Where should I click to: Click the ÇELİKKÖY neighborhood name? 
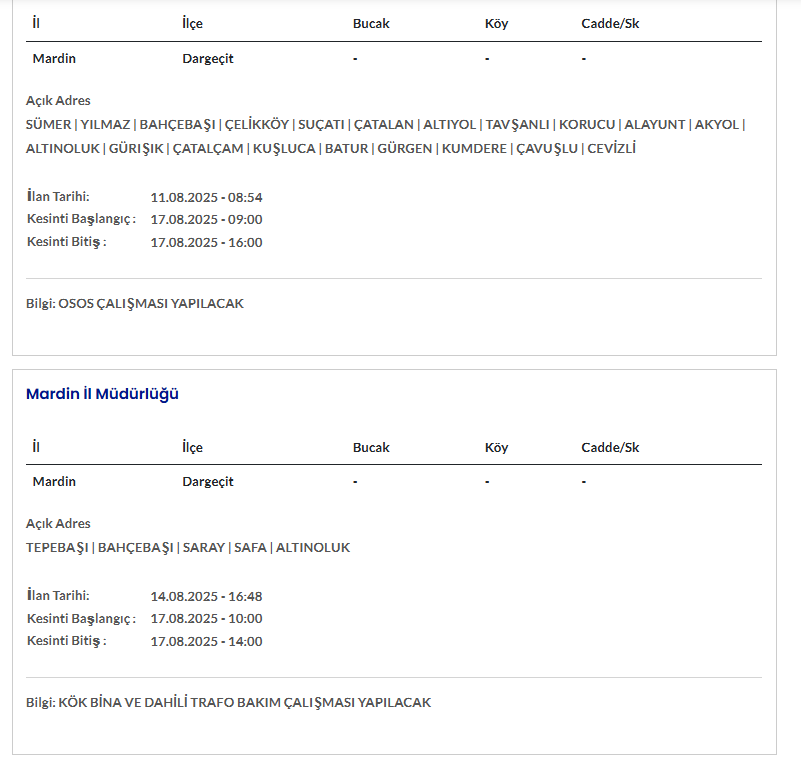tap(256, 125)
